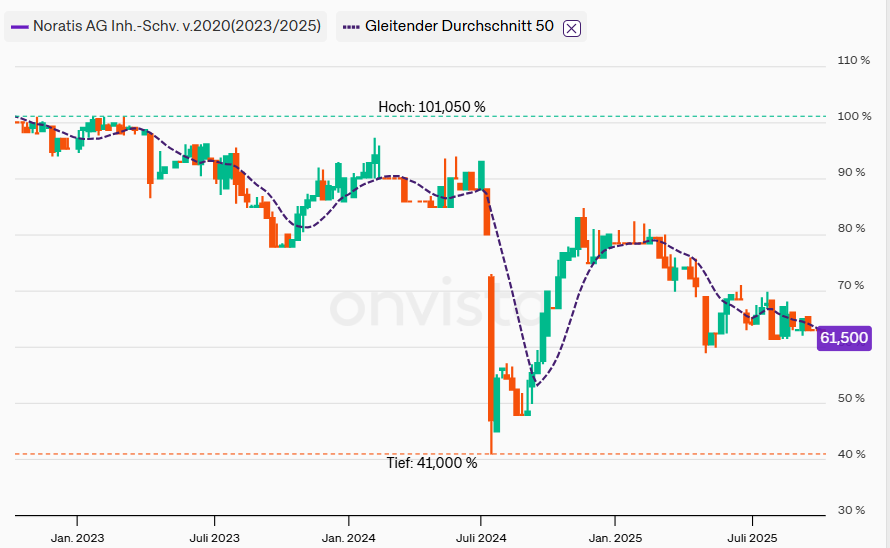Click the dotted line icon for Gleitender Durchschnitt

coord(350,27)
